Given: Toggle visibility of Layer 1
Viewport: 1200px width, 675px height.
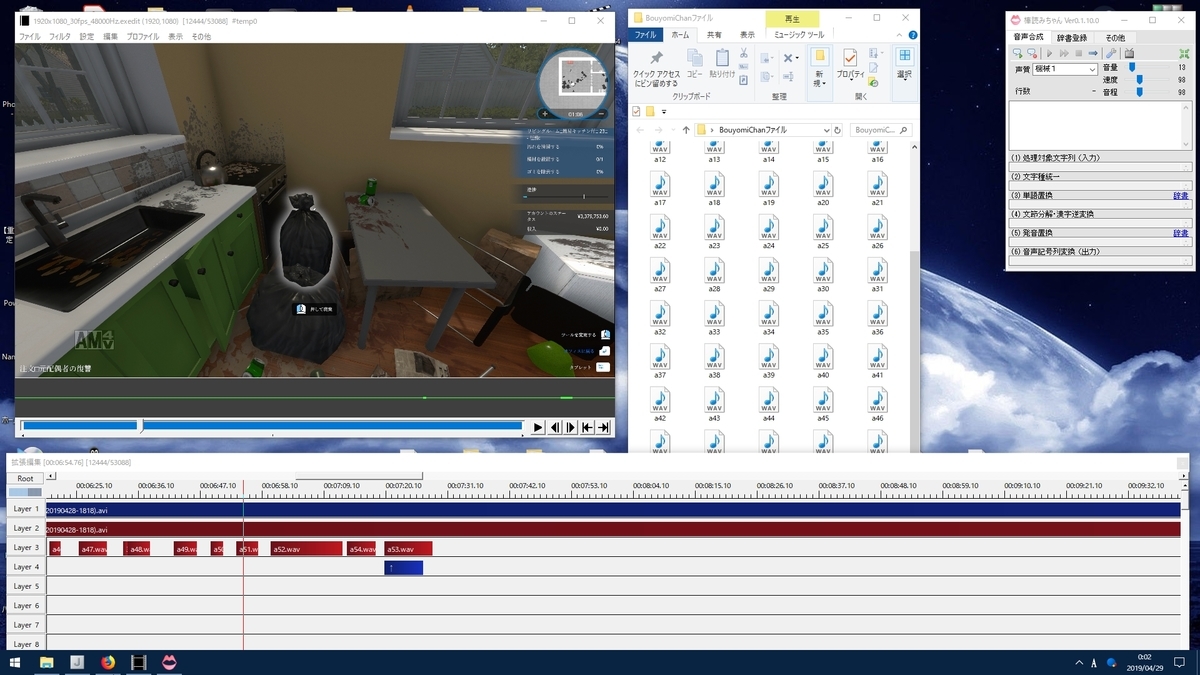Looking at the screenshot, I should (x=26, y=509).
